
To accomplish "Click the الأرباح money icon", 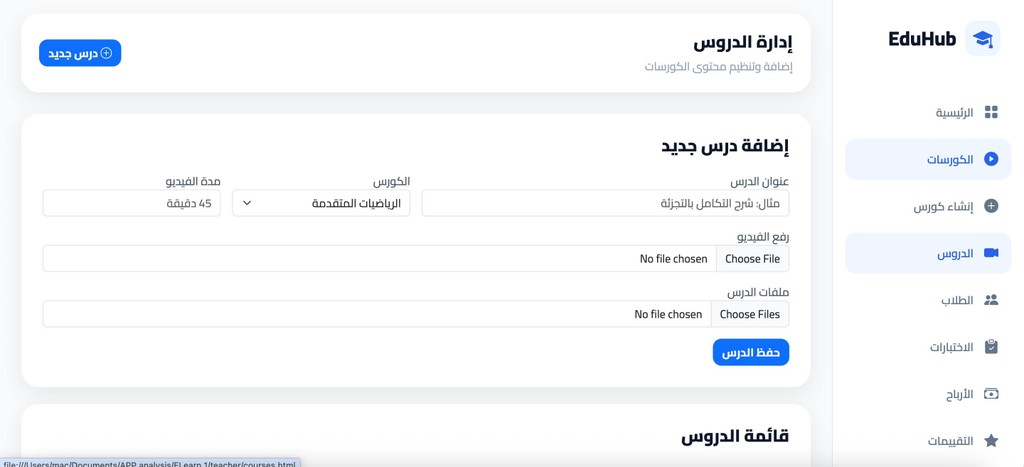I will (x=991, y=394).
